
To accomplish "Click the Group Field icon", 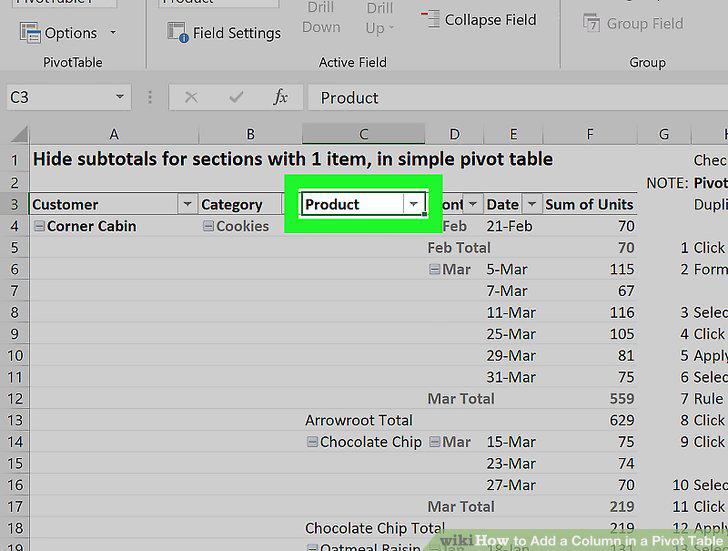I will point(592,23).
